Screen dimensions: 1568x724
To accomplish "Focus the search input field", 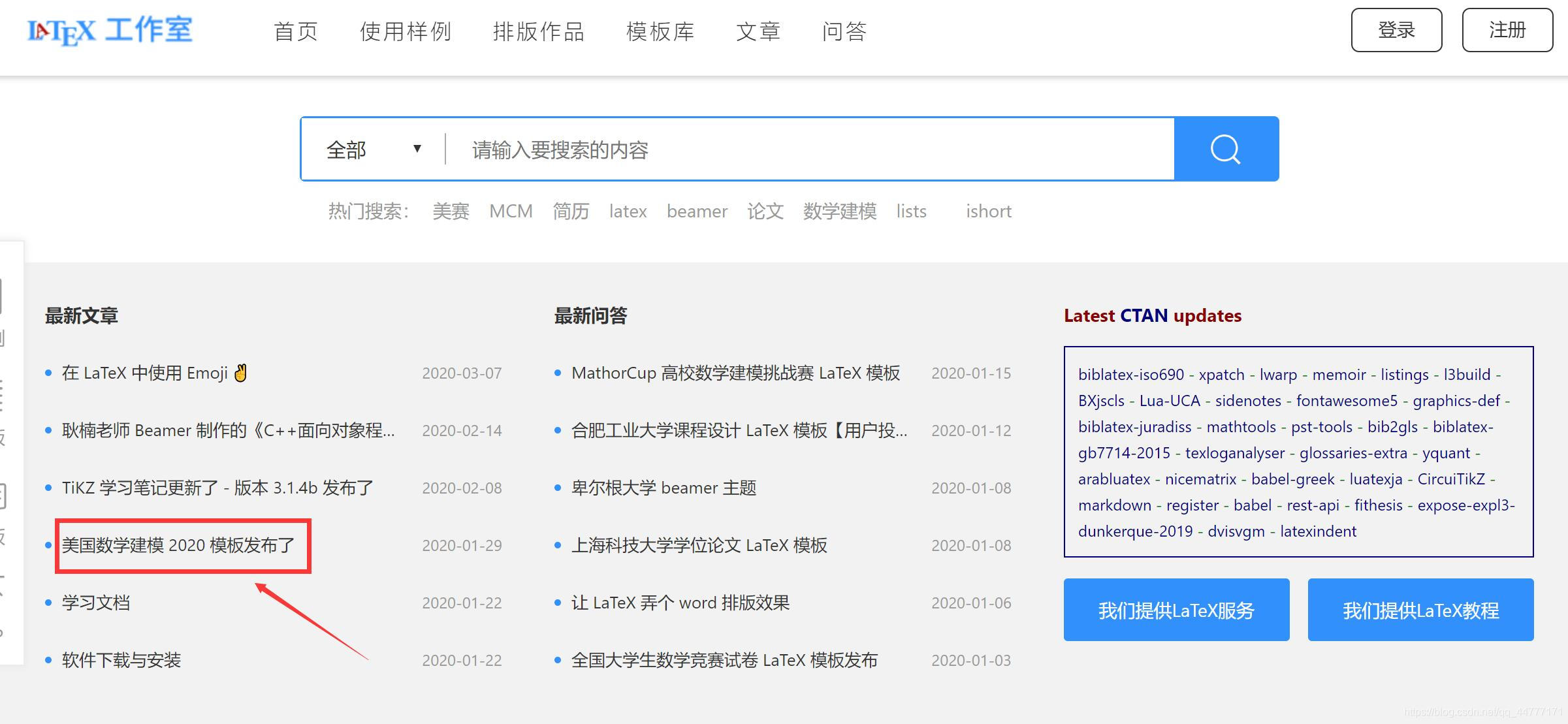I will click(x=810, y=150).
